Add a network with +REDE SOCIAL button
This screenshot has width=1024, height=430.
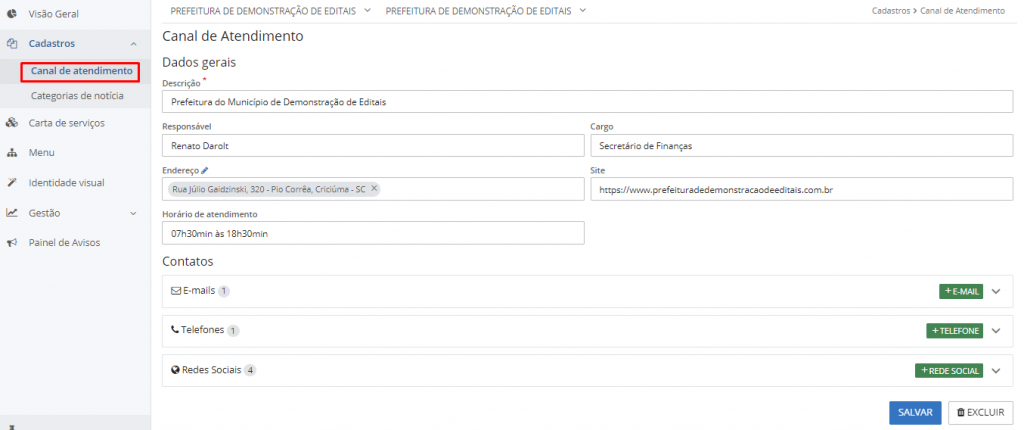point(949,371)
